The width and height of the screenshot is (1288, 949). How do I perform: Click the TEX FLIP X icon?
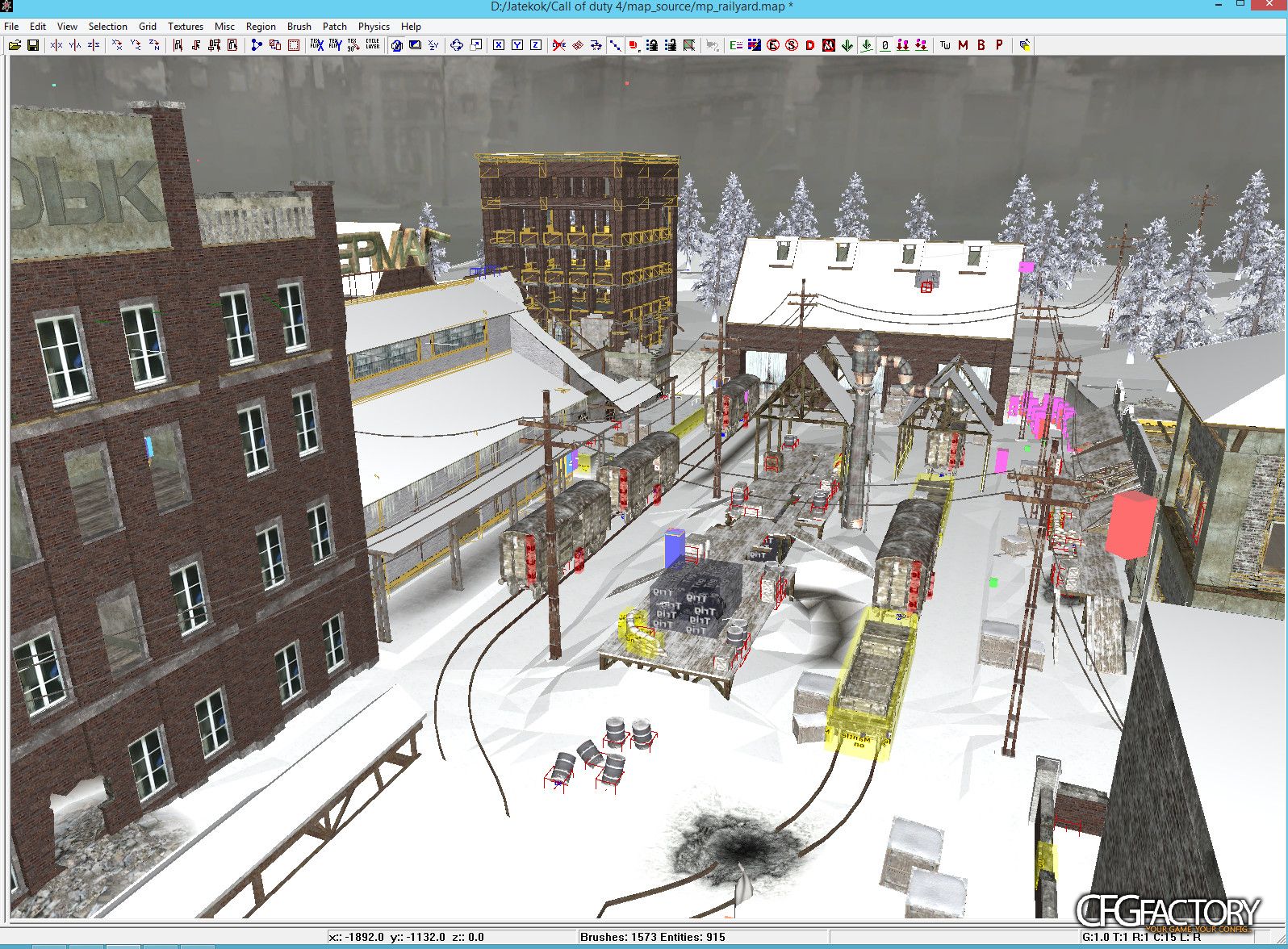pyautogui.click(x=316, y=45)
